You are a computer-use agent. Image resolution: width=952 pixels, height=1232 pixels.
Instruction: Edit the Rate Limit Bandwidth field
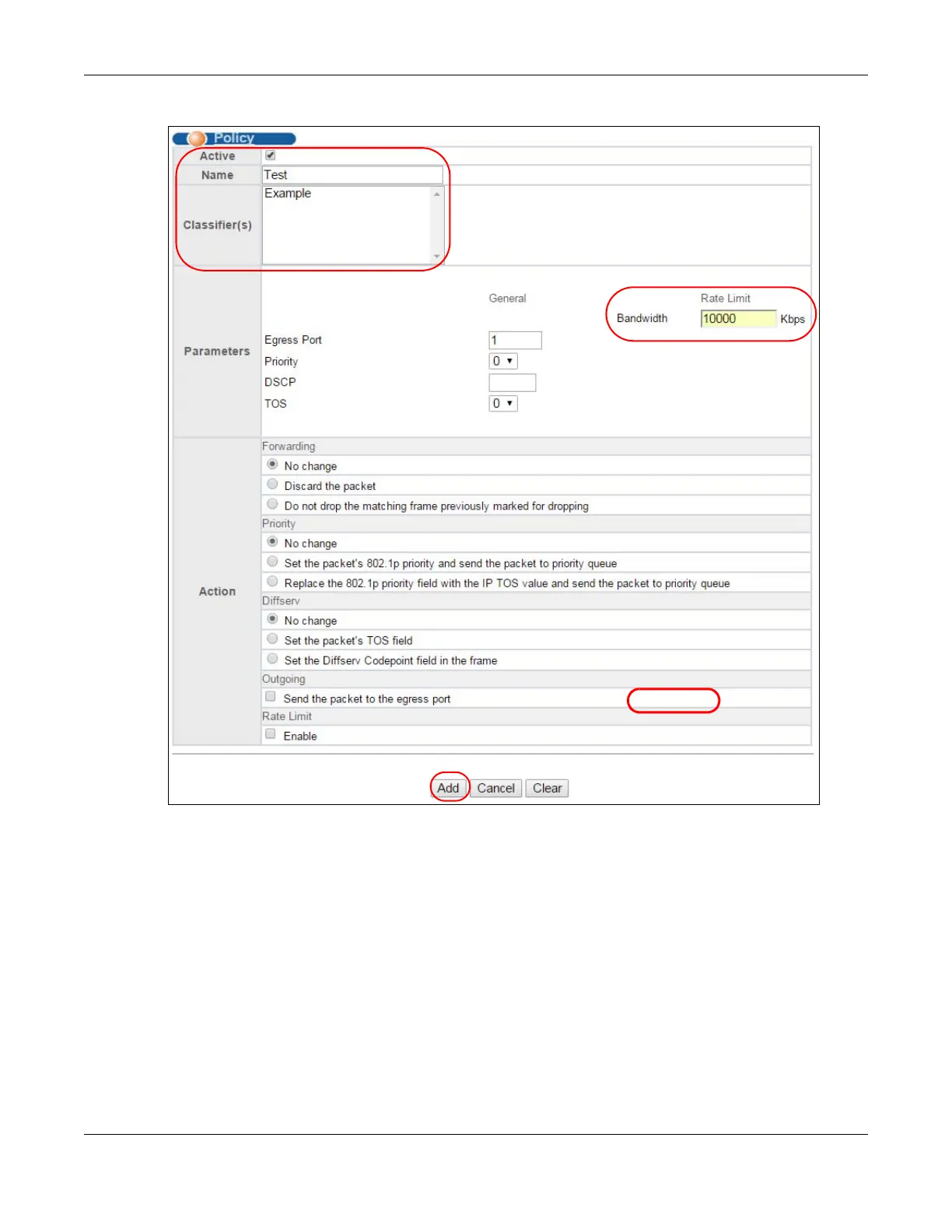[738, 319]
